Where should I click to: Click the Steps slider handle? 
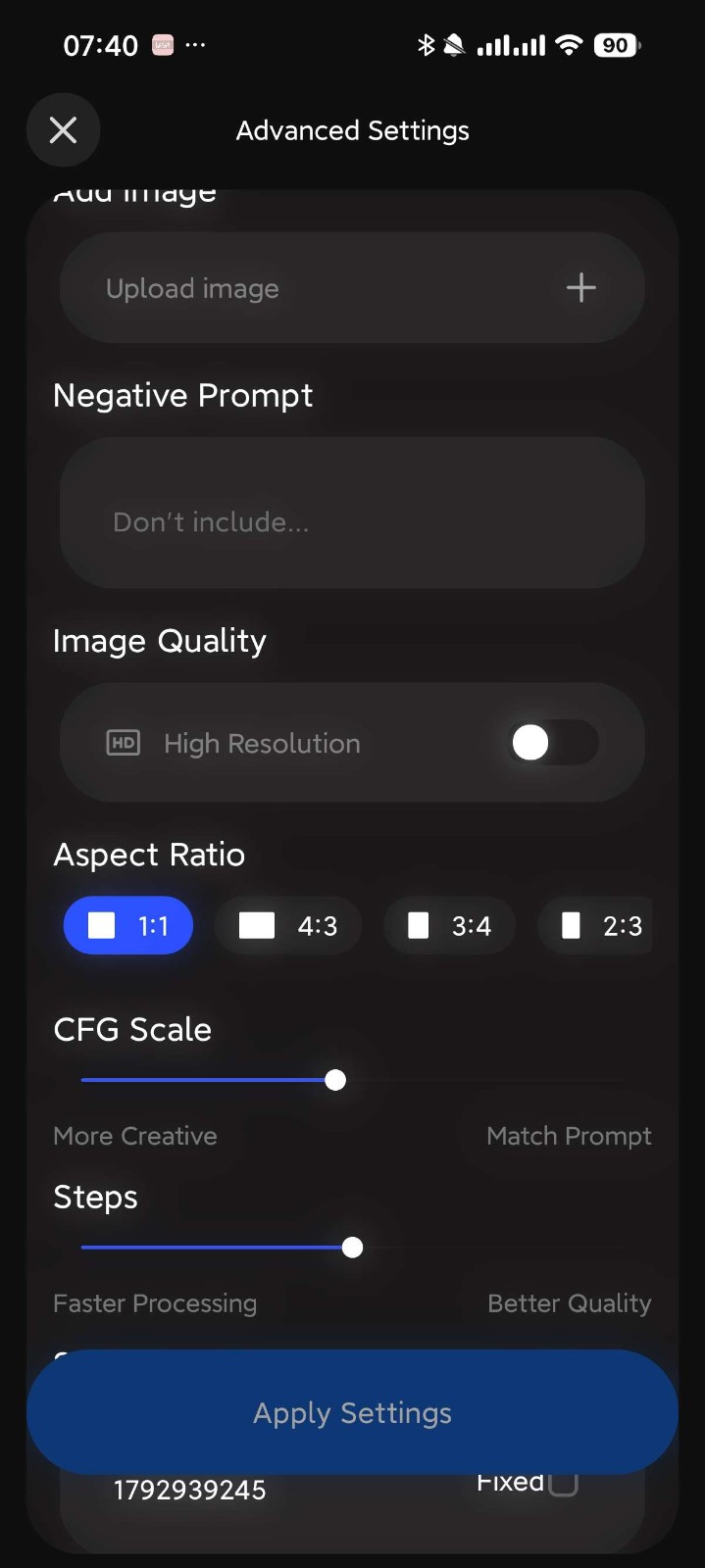pos(352,1248)
